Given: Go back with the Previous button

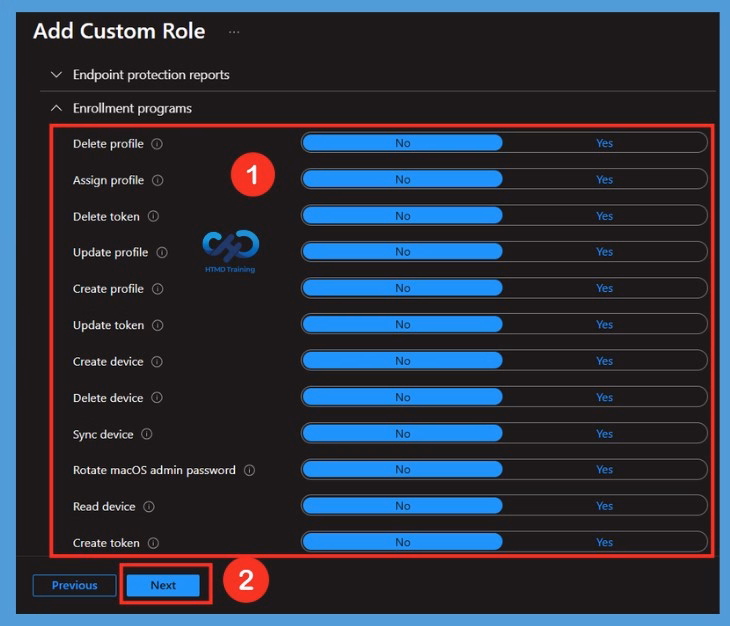Looking at the screenshot, I should click(x=74, y=585).
